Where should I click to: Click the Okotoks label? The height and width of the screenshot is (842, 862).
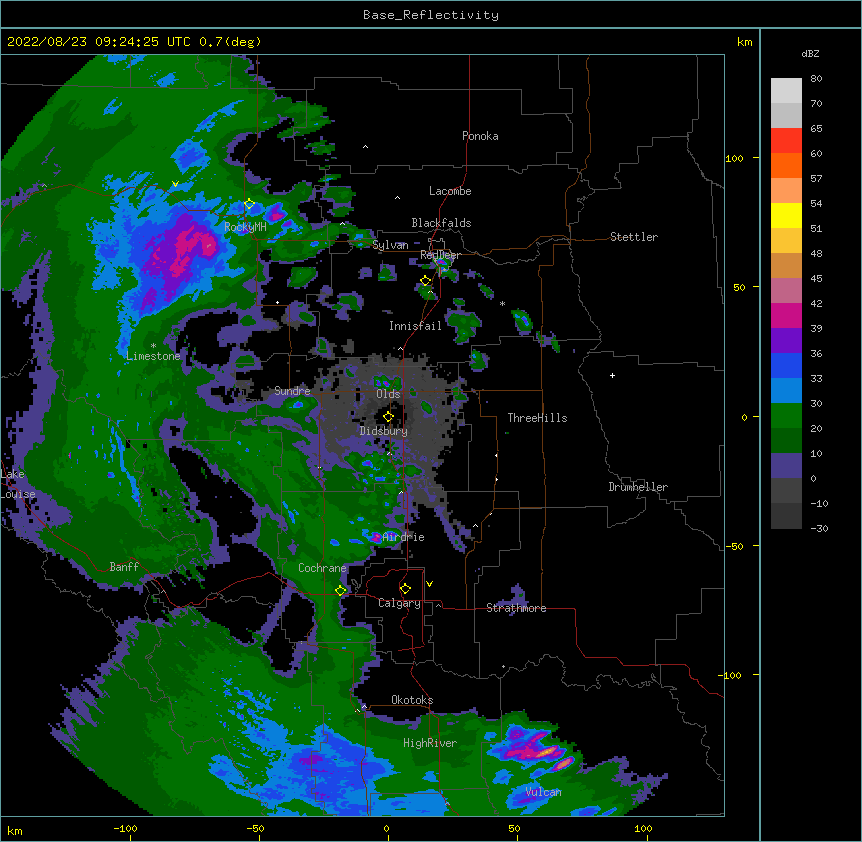coord(412,700)
